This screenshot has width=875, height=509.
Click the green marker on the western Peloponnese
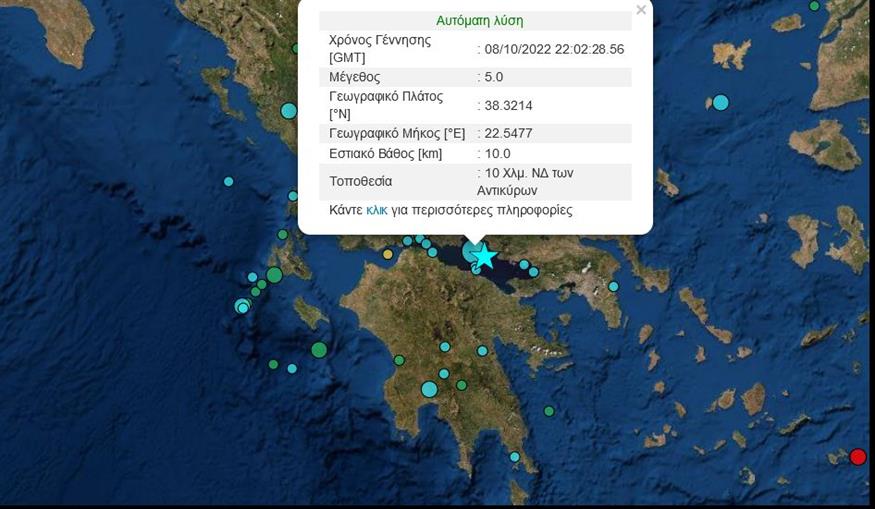[399, 360]
